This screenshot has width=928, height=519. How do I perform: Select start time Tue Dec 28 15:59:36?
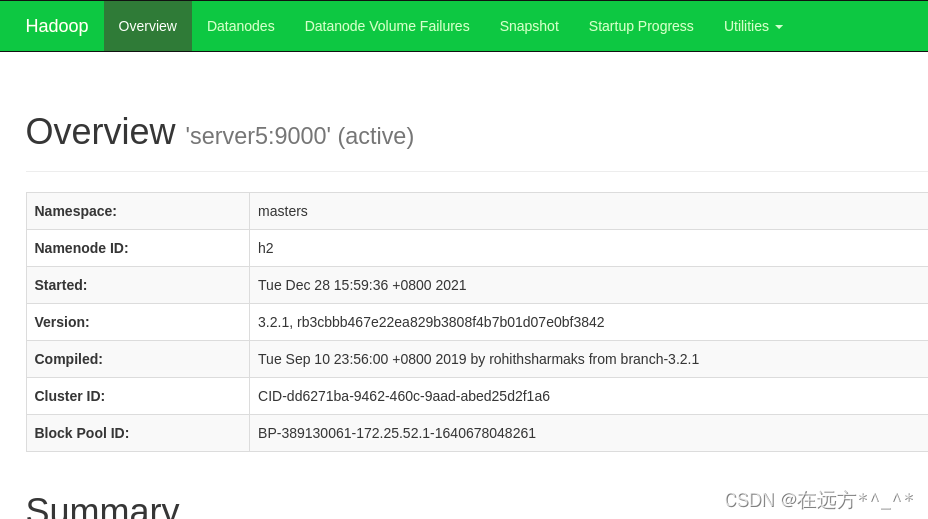(x=362, y=285)
